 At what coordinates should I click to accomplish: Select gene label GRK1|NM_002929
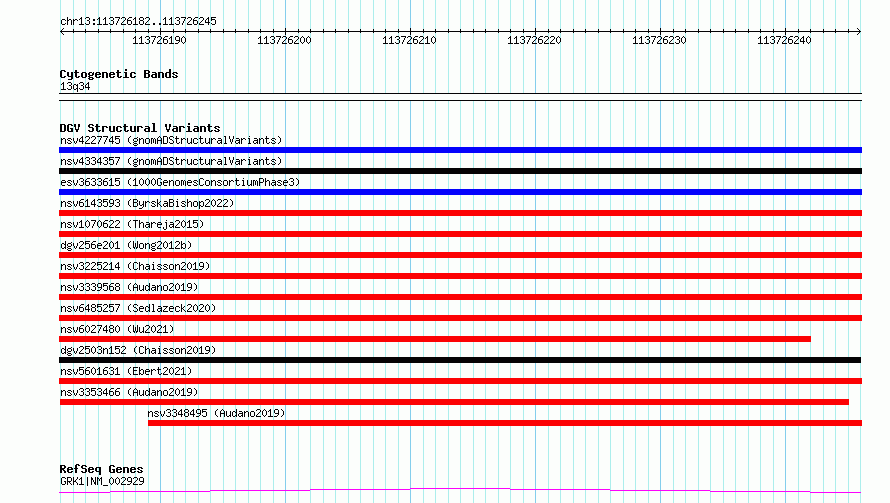[102, 481]
